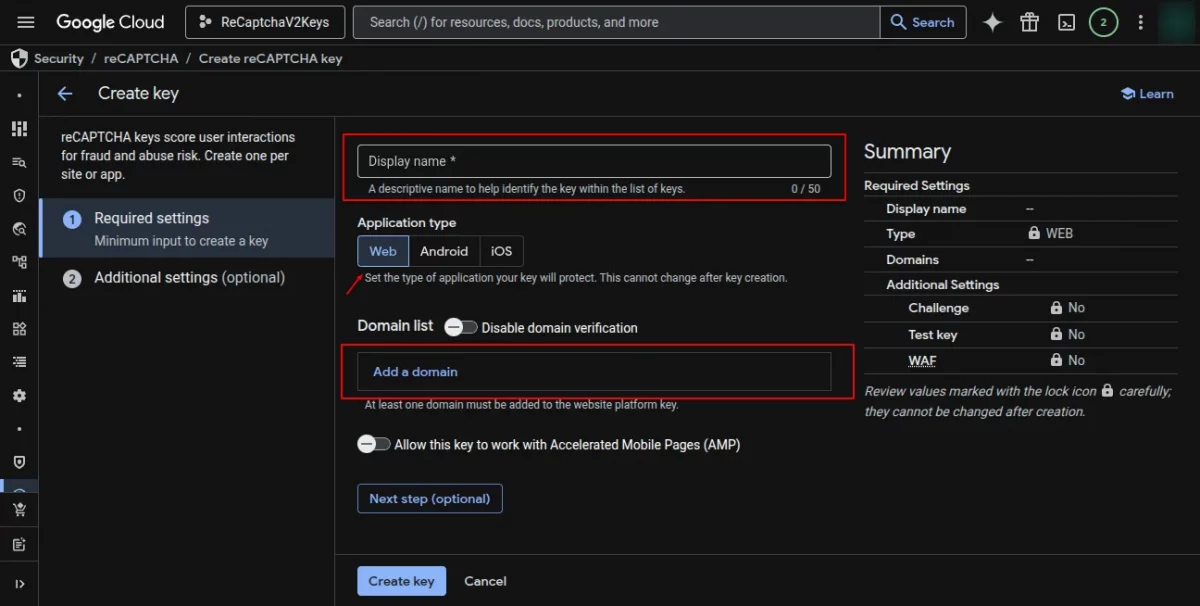Screen dimensions: 1200x606
Task: Open the indented list sidebar icon
Action: (x=19, y=361)
